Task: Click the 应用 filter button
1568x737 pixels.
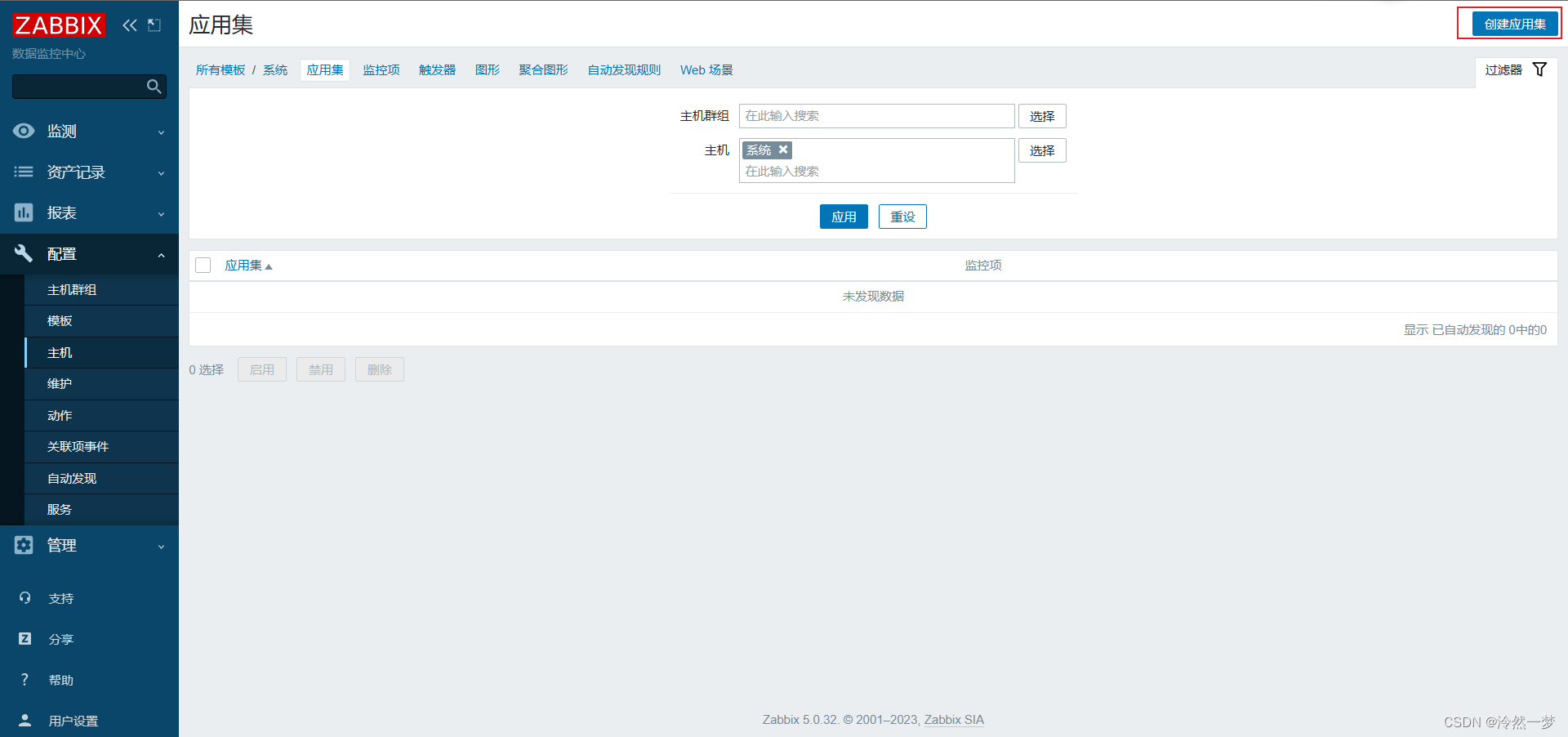Action: click(844, 217)
